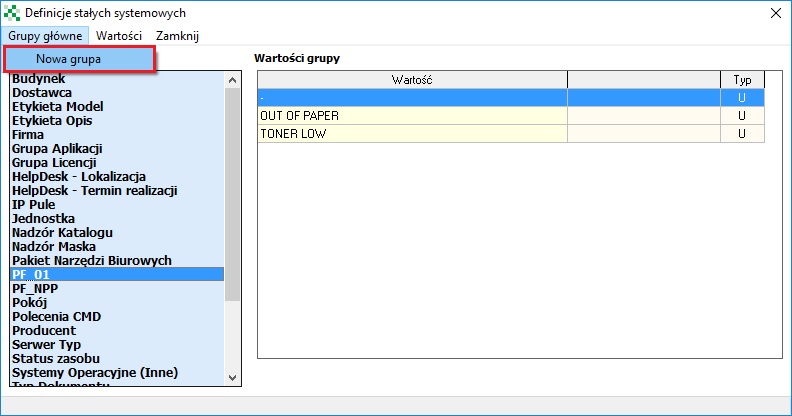This screenshot has width=792, height=416.
Task: Click the group list scrollbar thumb
Action: click(232, 194)
